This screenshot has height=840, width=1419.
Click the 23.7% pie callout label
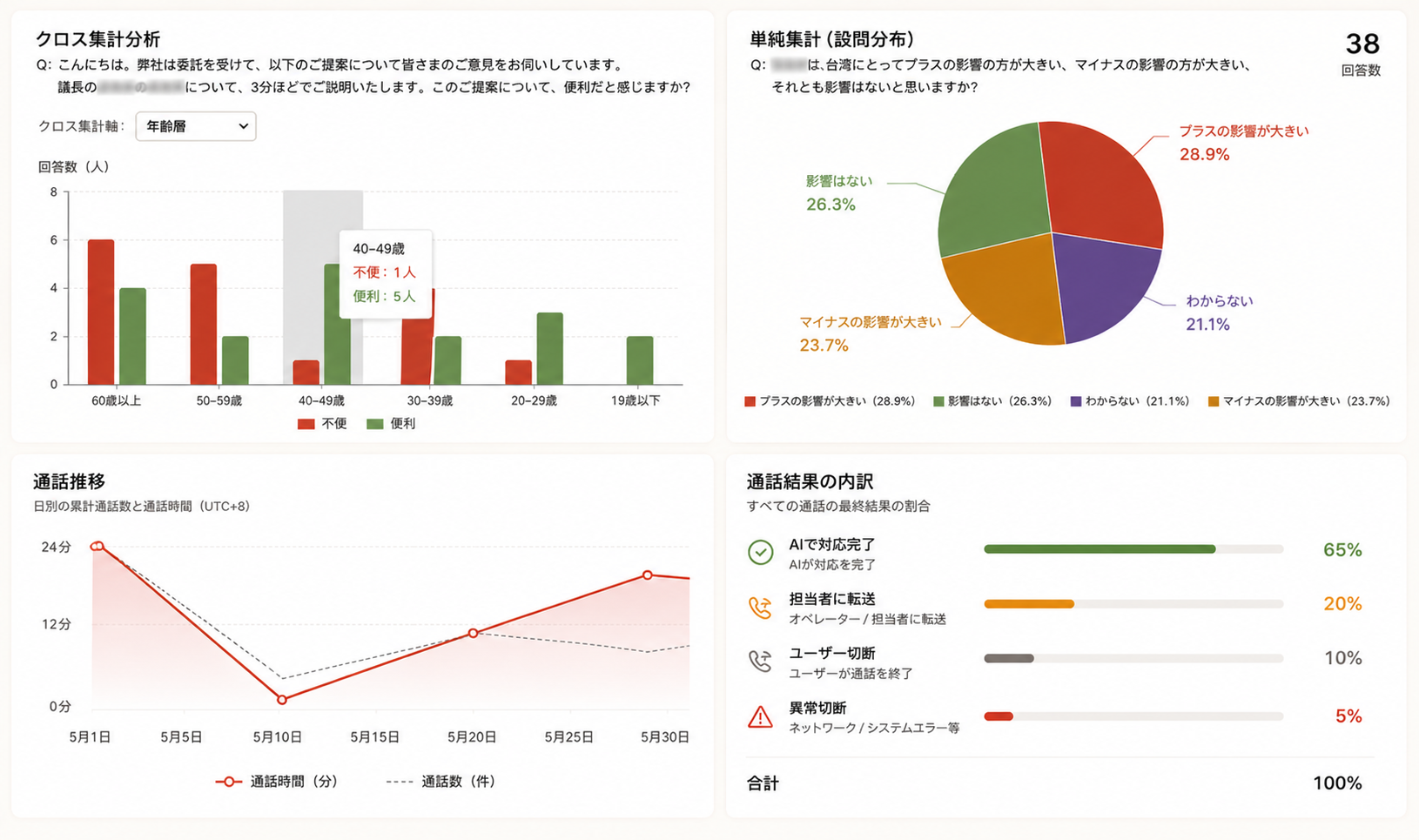tap(824, 346)
